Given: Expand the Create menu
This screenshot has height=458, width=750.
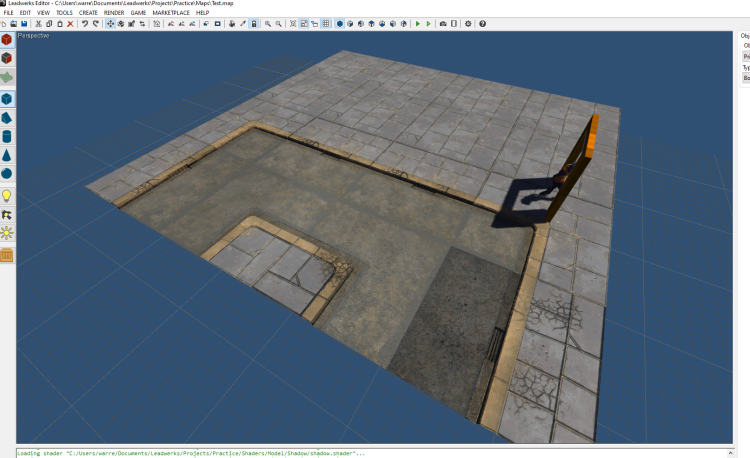Looking at the screenshot, I should point(88,13).
